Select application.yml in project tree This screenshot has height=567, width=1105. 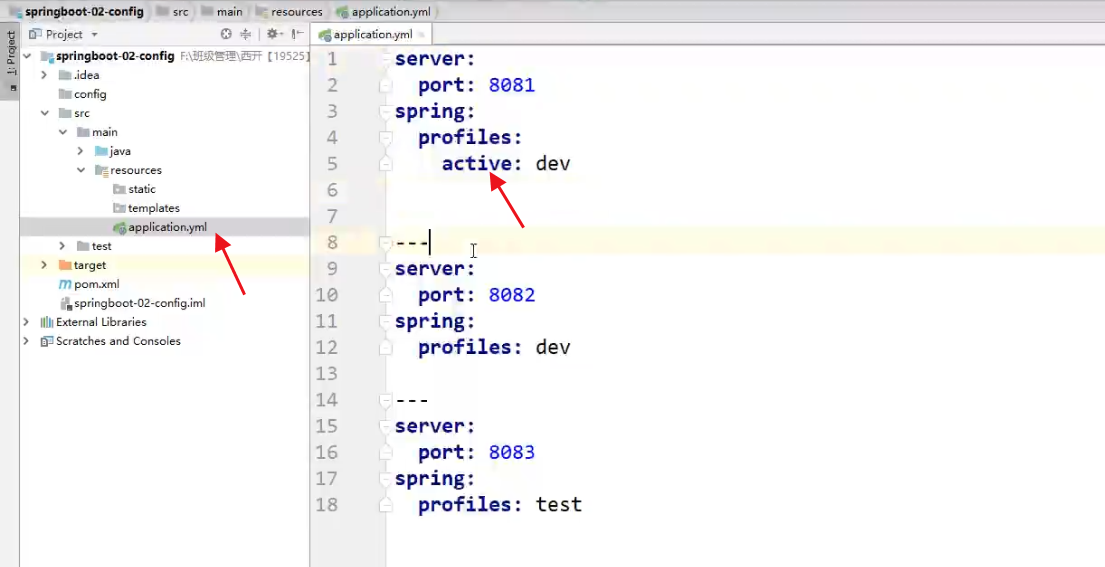167,227
